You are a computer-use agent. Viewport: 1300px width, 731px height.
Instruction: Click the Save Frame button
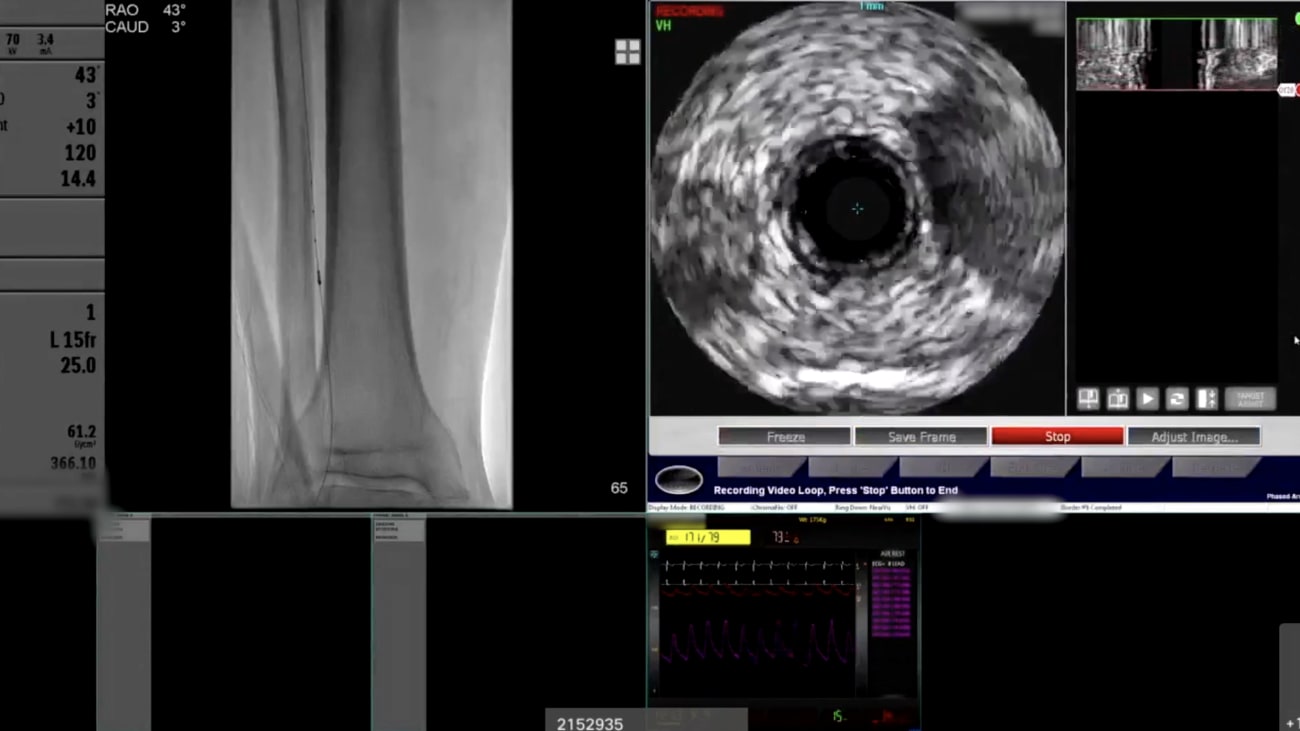point(921,435)
